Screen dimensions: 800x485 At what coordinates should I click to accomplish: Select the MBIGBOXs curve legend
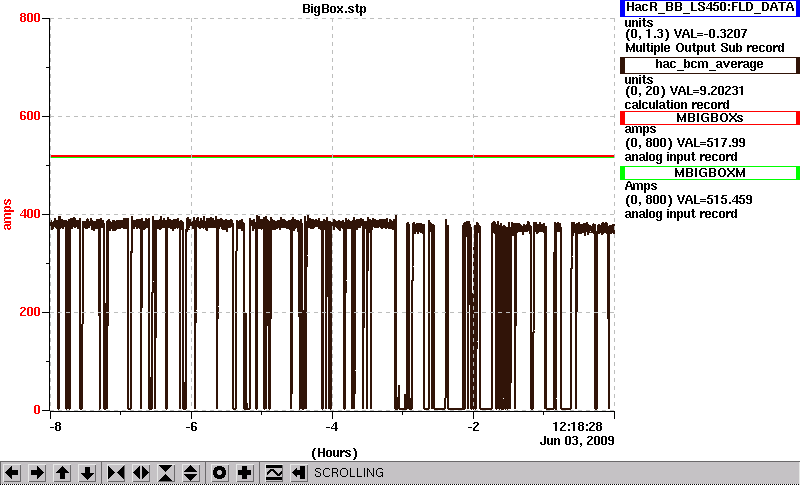710,118
